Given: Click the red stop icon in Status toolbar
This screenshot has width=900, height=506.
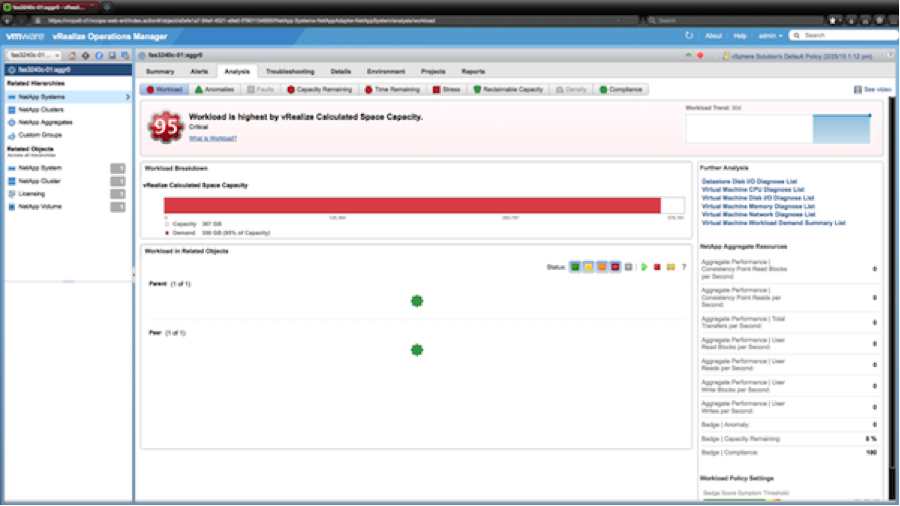Looking at the screenshot, I should [x=657, y=267].
